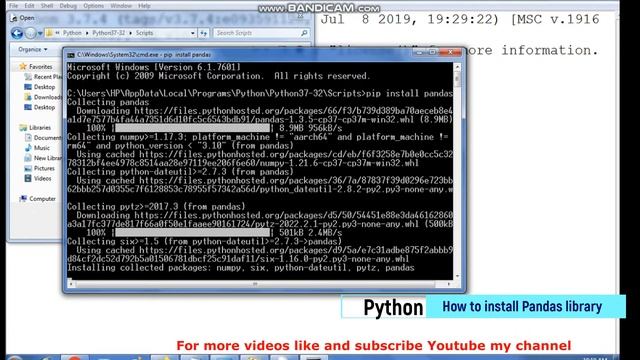
Task: Open the Organize dropdown menu
Action: (x=33, y=49)
